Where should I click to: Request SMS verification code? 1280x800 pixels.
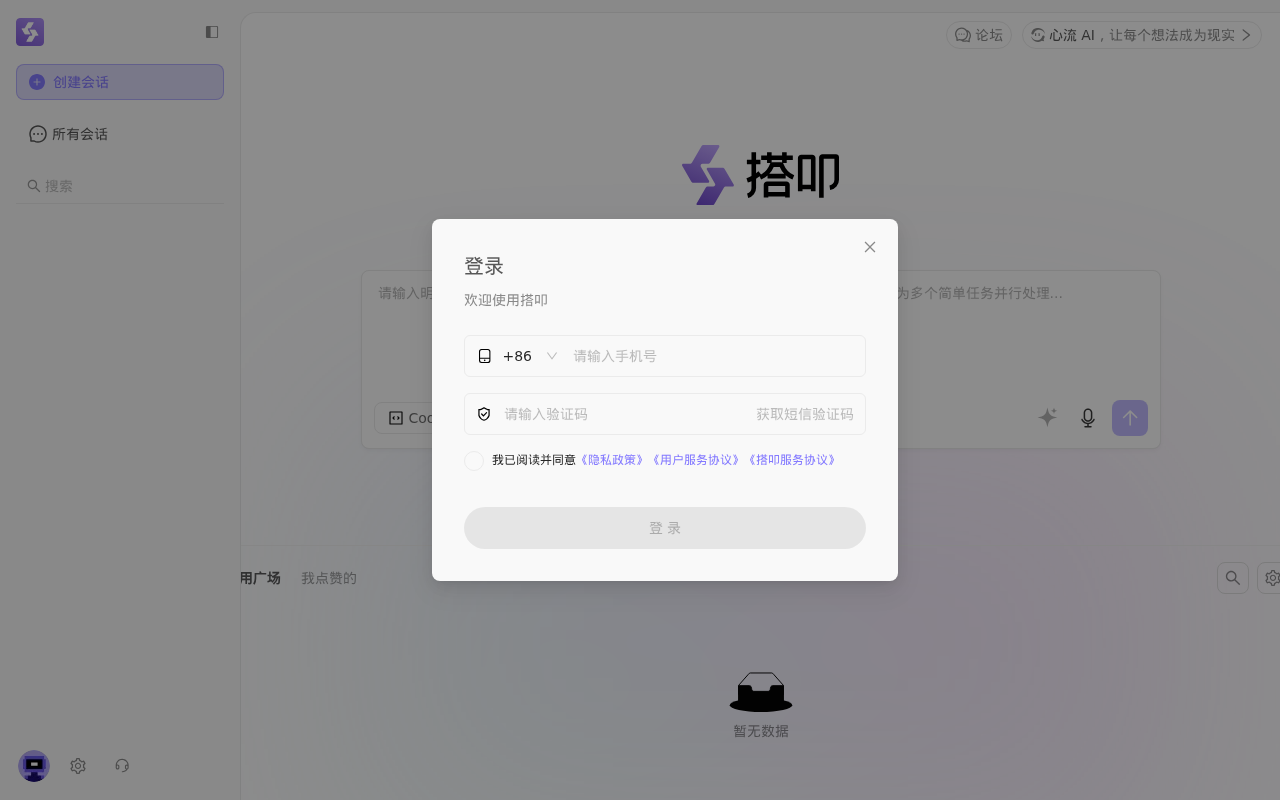tap(805, 414)
